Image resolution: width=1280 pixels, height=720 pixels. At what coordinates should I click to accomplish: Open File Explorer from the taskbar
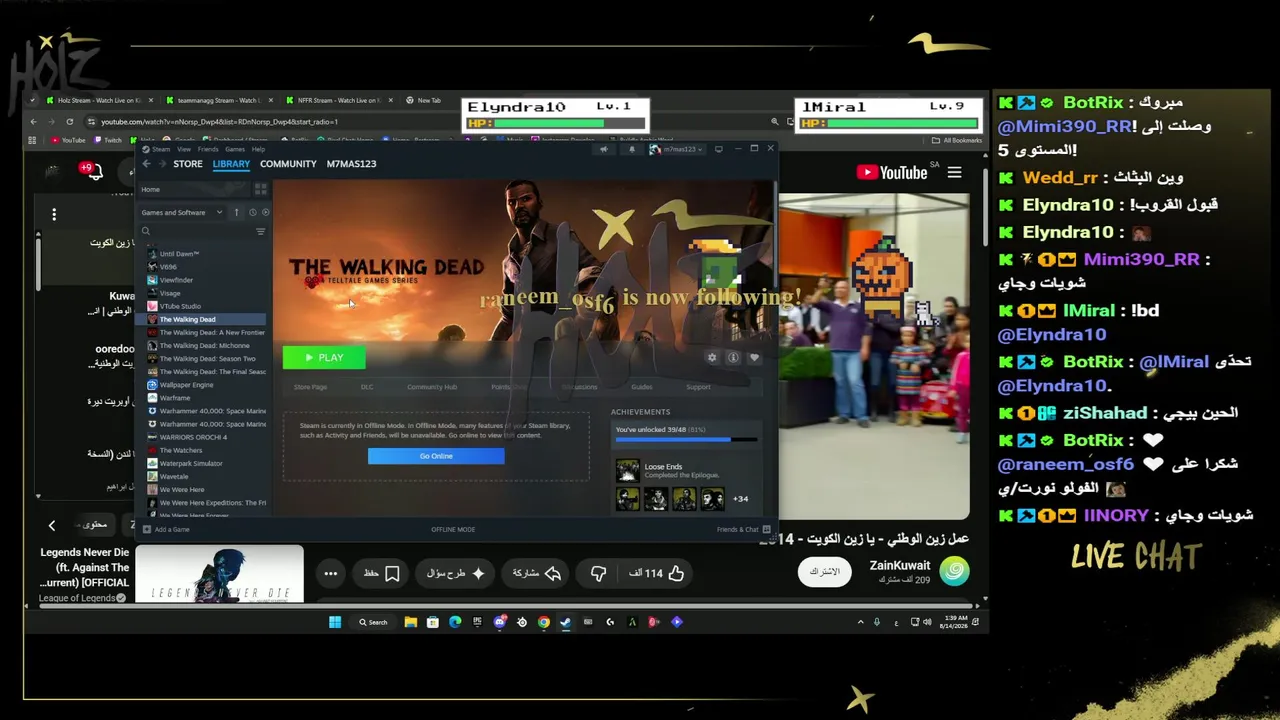410,622
